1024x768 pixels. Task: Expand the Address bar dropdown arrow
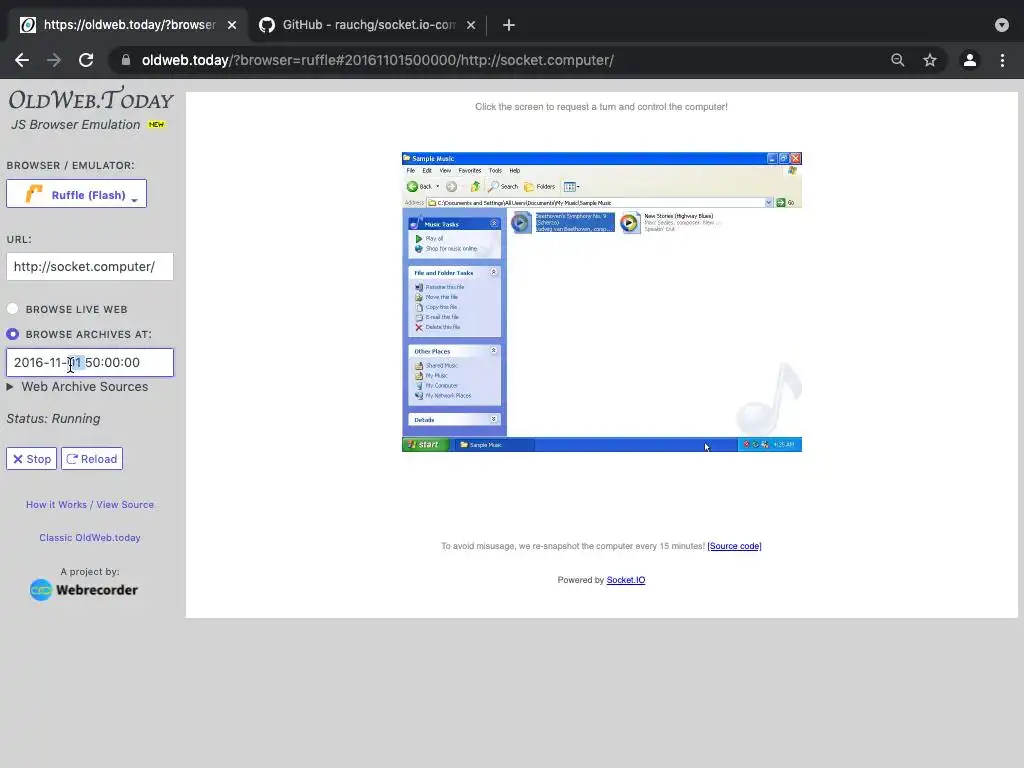pyautogui.click(x=769, y=202)
